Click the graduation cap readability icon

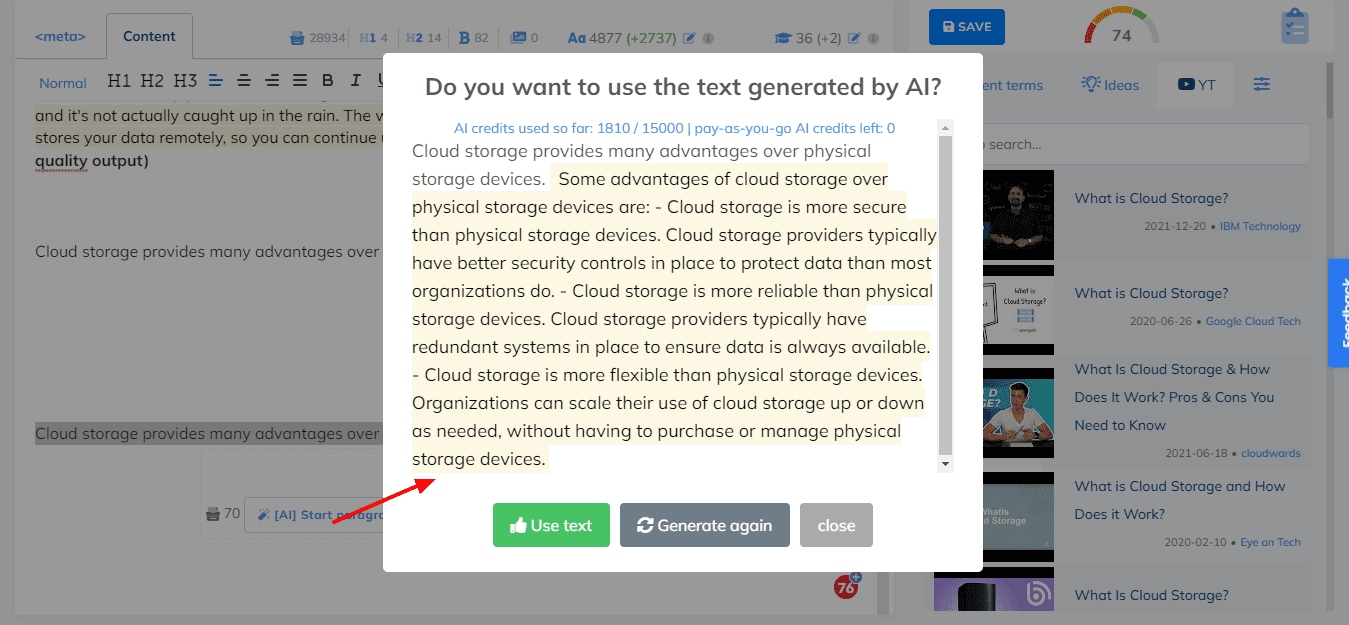click(x=783, y=38)
